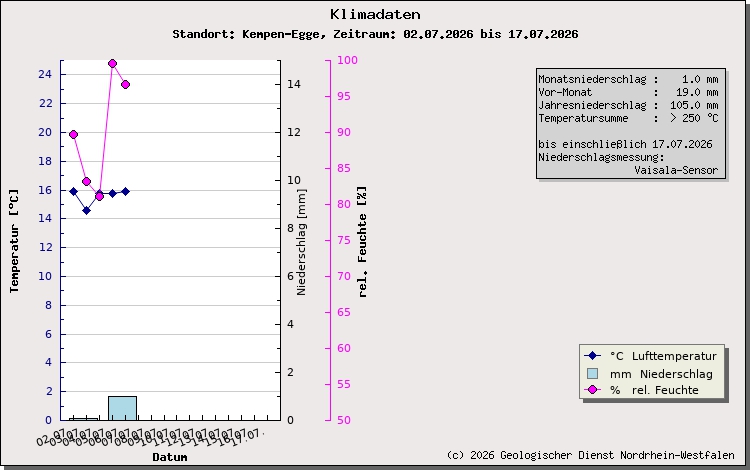Click the 'Niederschlag' legend label
Screen dimensions: 750x470
(x=676, y=374)
